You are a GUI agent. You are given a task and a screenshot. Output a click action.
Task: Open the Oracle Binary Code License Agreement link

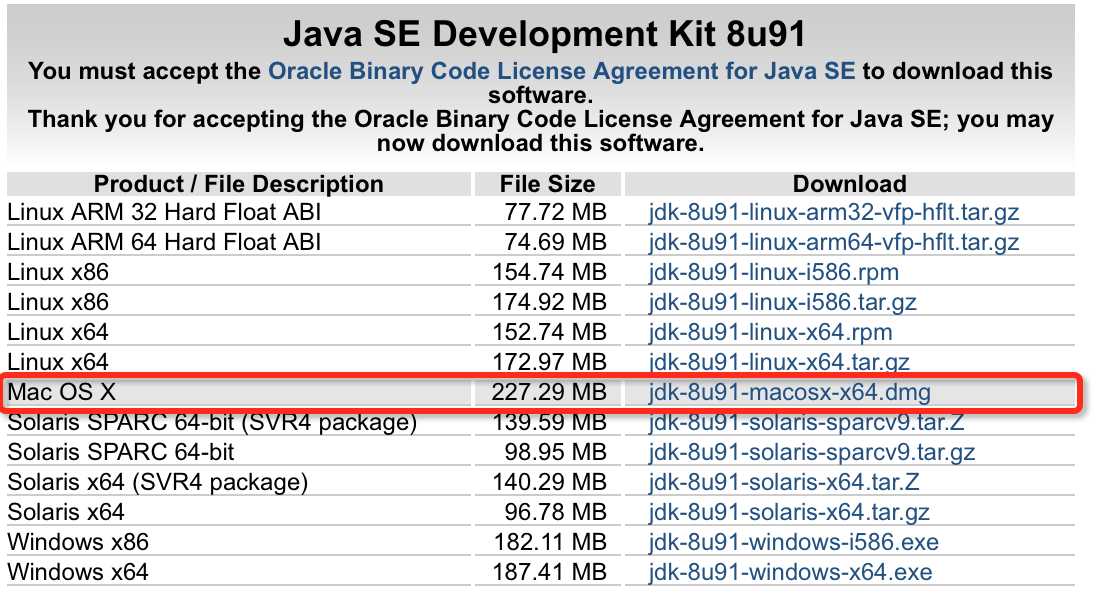click(561, 71)
